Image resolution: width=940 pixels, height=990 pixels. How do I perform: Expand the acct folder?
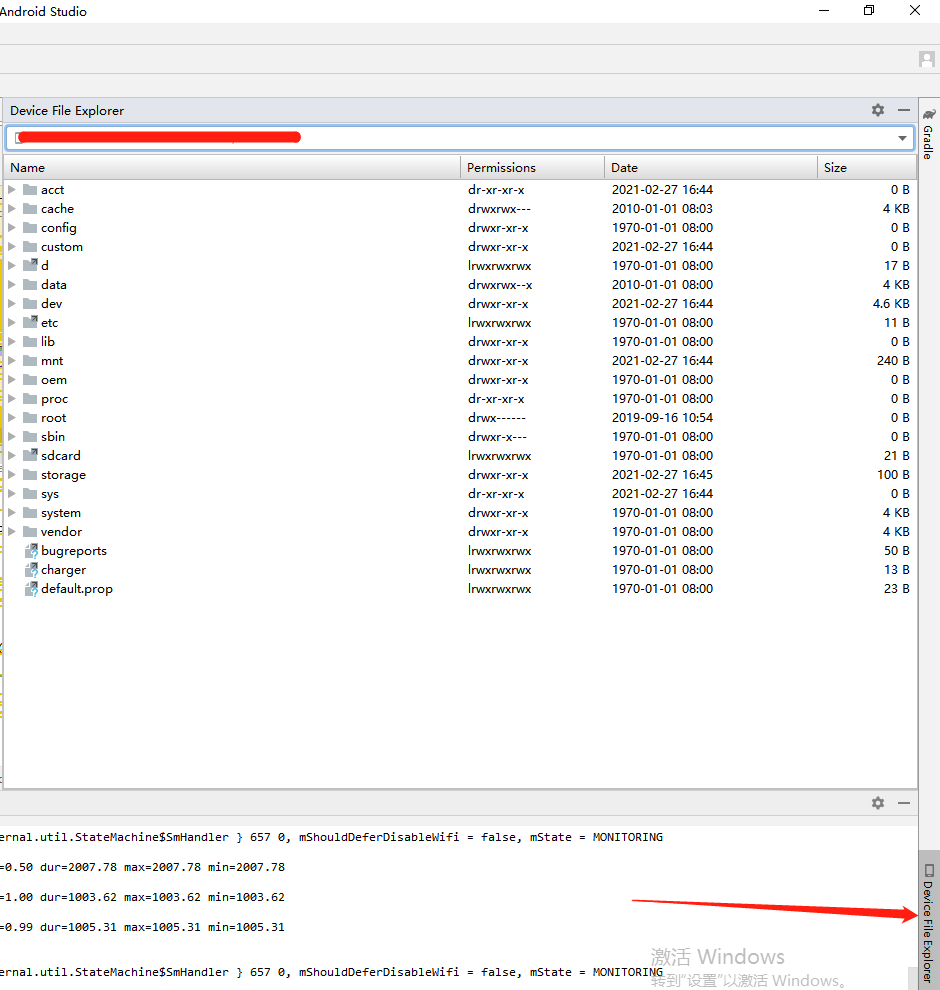click(12, 190)
